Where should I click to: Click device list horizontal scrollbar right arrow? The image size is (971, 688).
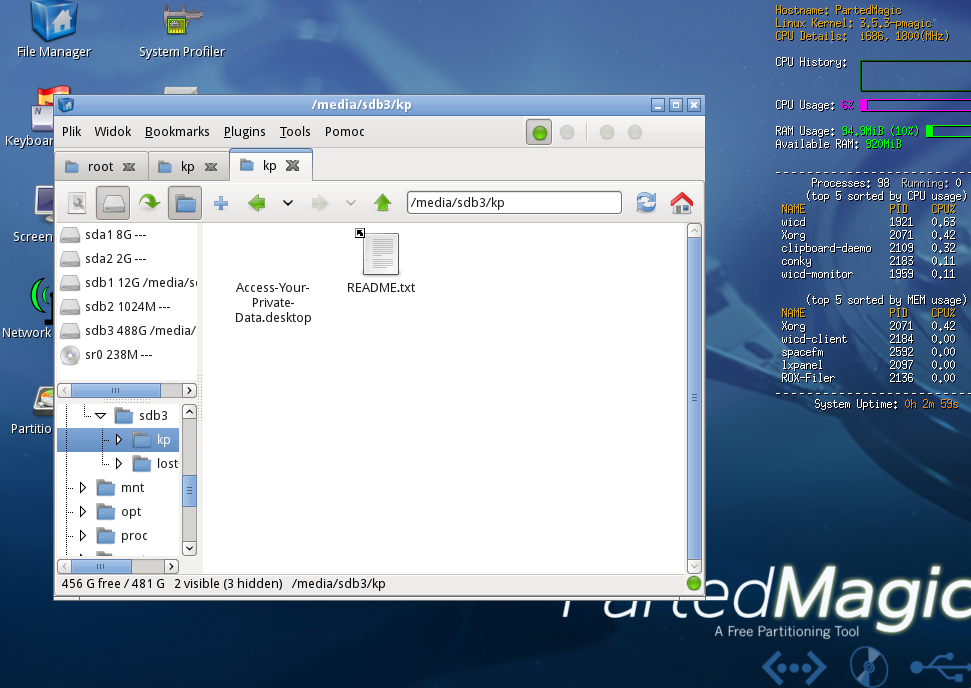pos(189,390)
